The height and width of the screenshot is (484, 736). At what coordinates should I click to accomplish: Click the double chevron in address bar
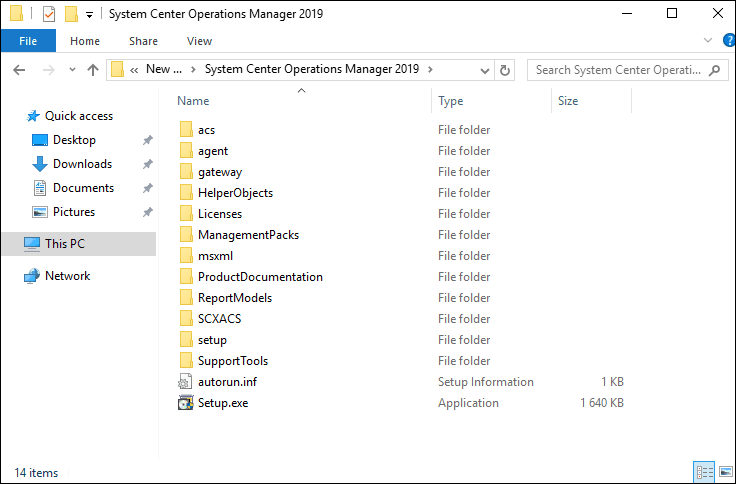tap(134, 70)
